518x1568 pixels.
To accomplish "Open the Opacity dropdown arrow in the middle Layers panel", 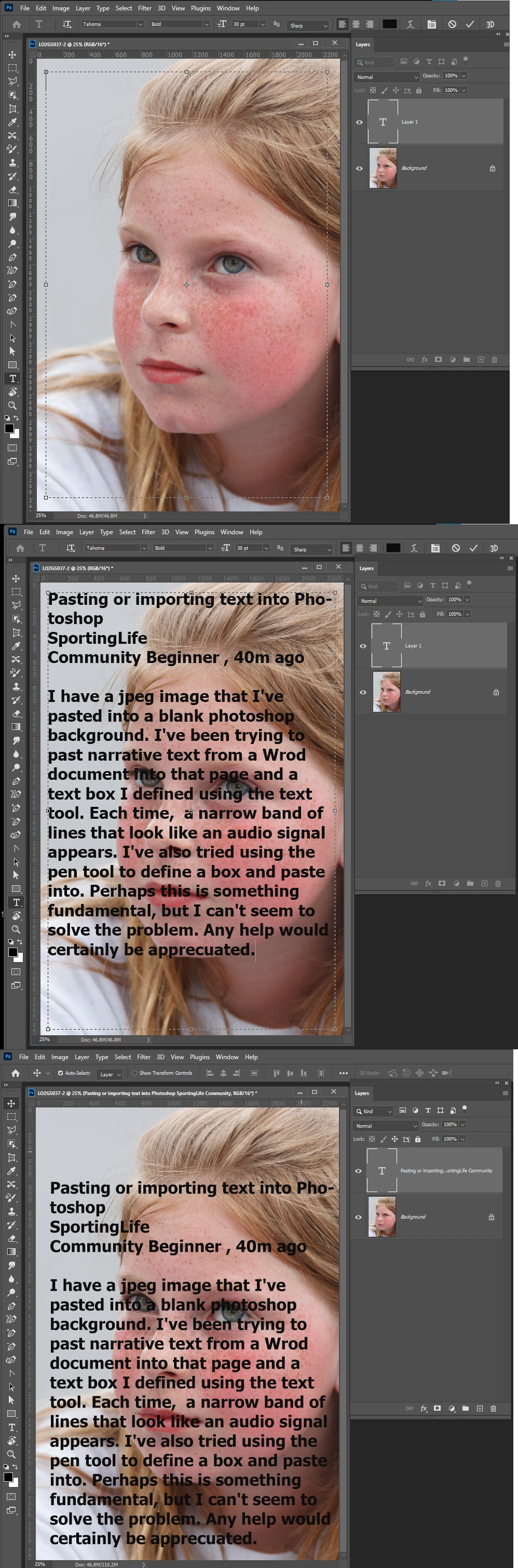I will click(468, 600).
